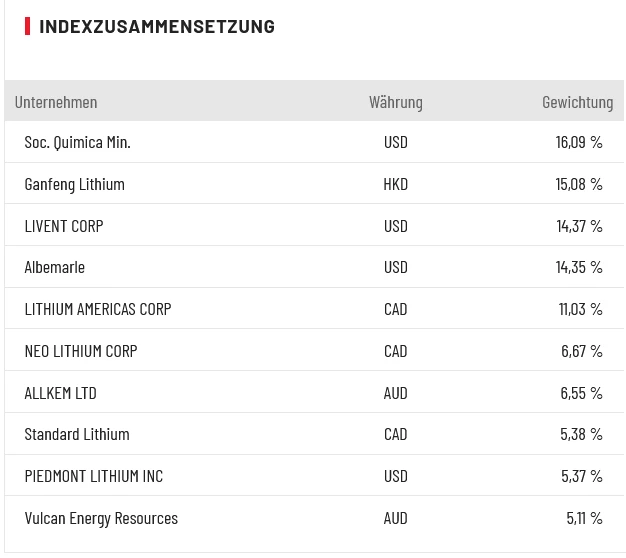Viewport: 626px width, 558px height.
Task: Select LITHIUM AMERICAS CORP
Action: (98, 309)
